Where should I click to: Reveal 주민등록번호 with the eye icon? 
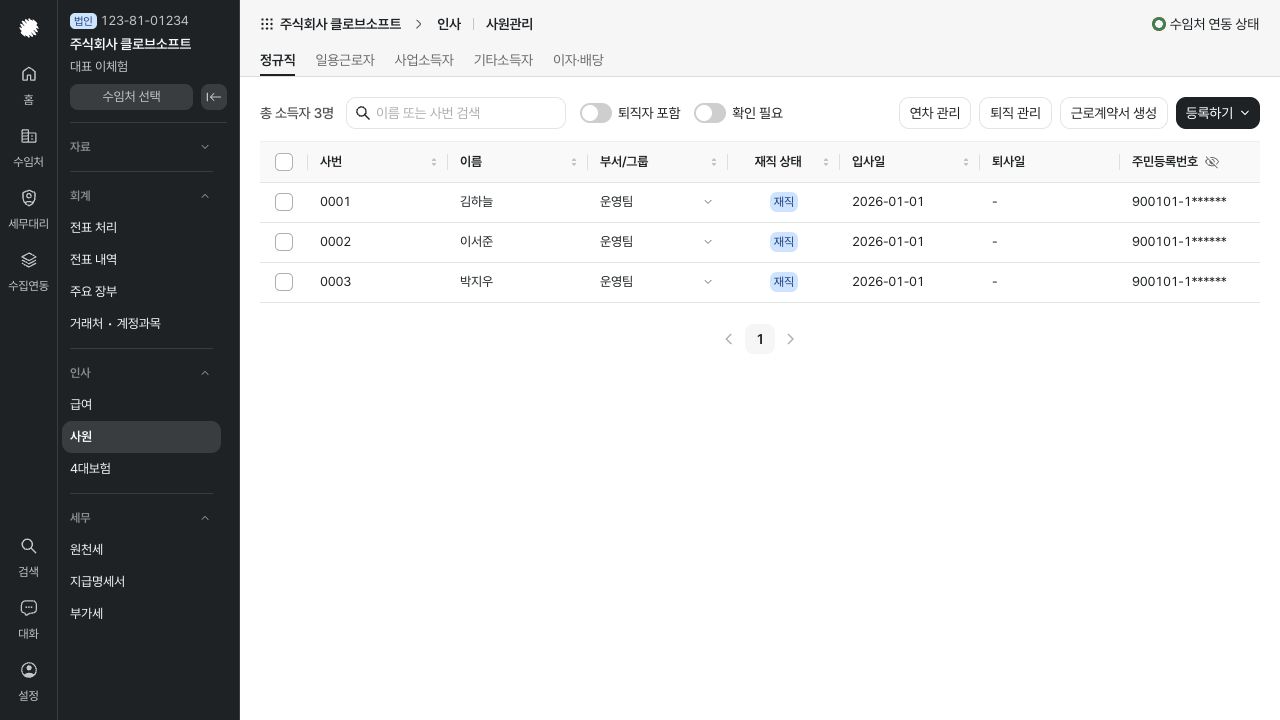(1212, 162)
